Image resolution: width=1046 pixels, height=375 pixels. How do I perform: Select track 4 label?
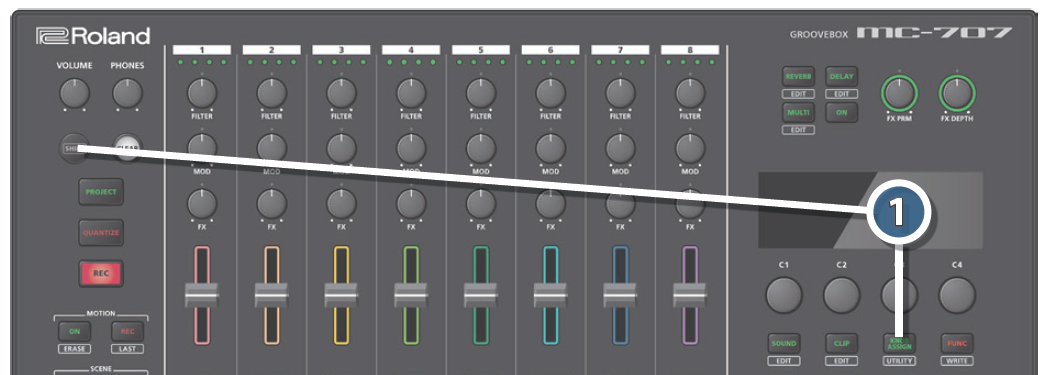[411, 50]
